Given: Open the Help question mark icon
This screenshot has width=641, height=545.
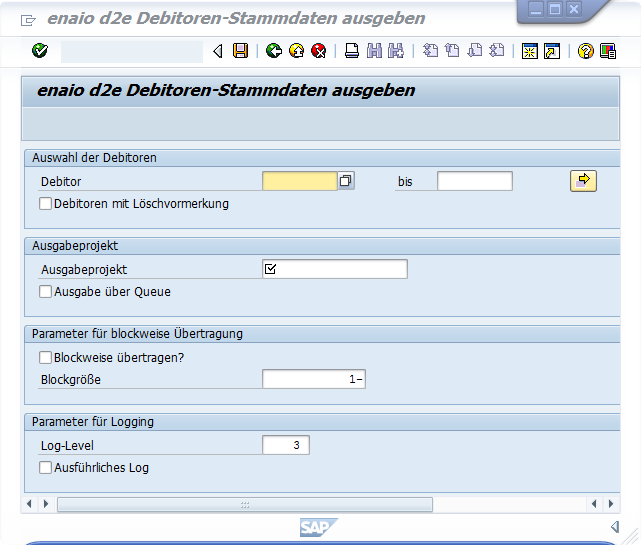Looking at the screenshot, I should (586, 51).
